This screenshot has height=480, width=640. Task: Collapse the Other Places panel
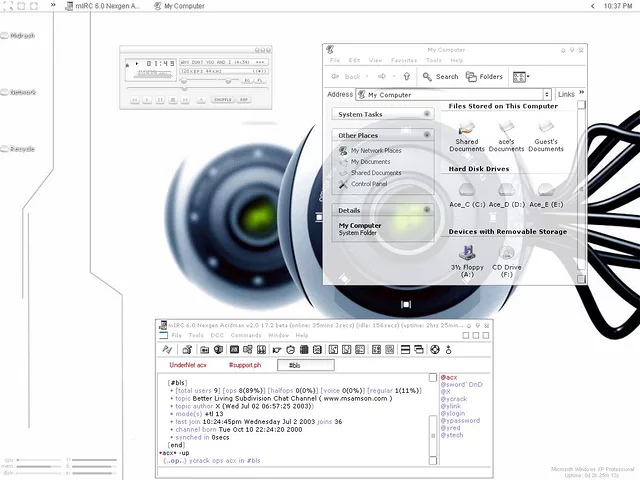click(427, 135)
